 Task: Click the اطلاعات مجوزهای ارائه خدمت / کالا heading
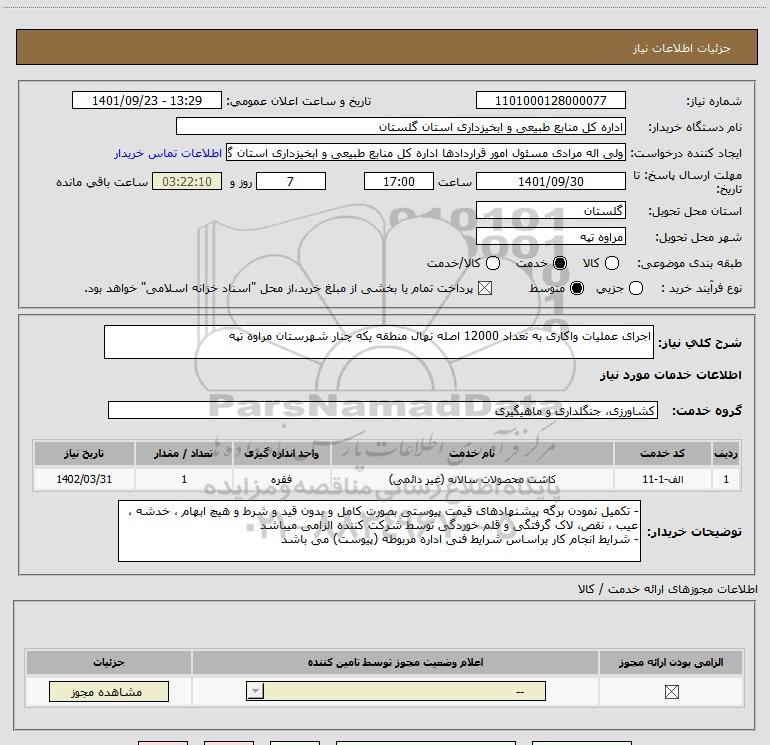tap(667, 589)
